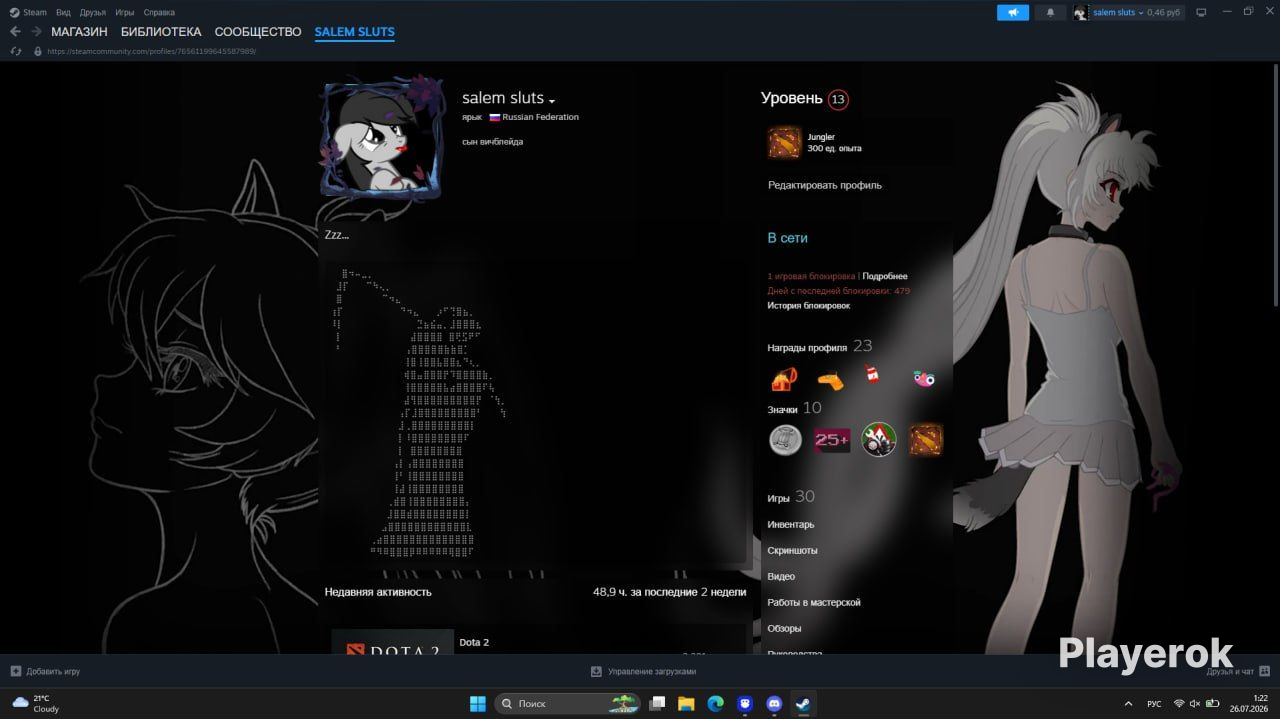Click the round red-green badge icon
1280x719 pixels.
879,440
